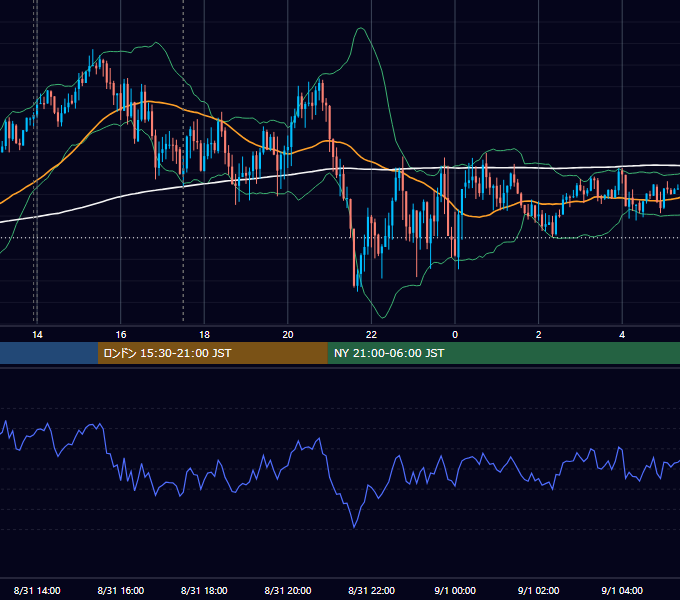
Task: Click the 9/1 02:00 time label
Action: [538, 590]
